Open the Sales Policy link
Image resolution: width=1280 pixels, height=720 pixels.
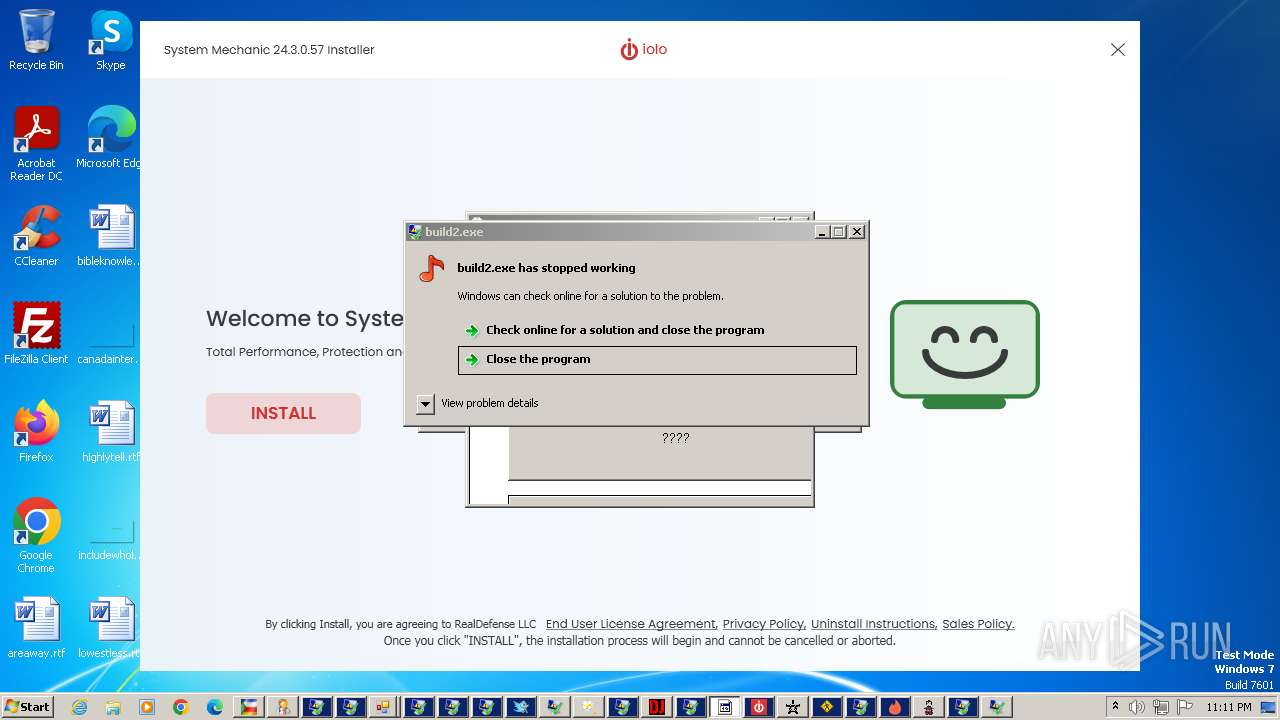(978, 624)
